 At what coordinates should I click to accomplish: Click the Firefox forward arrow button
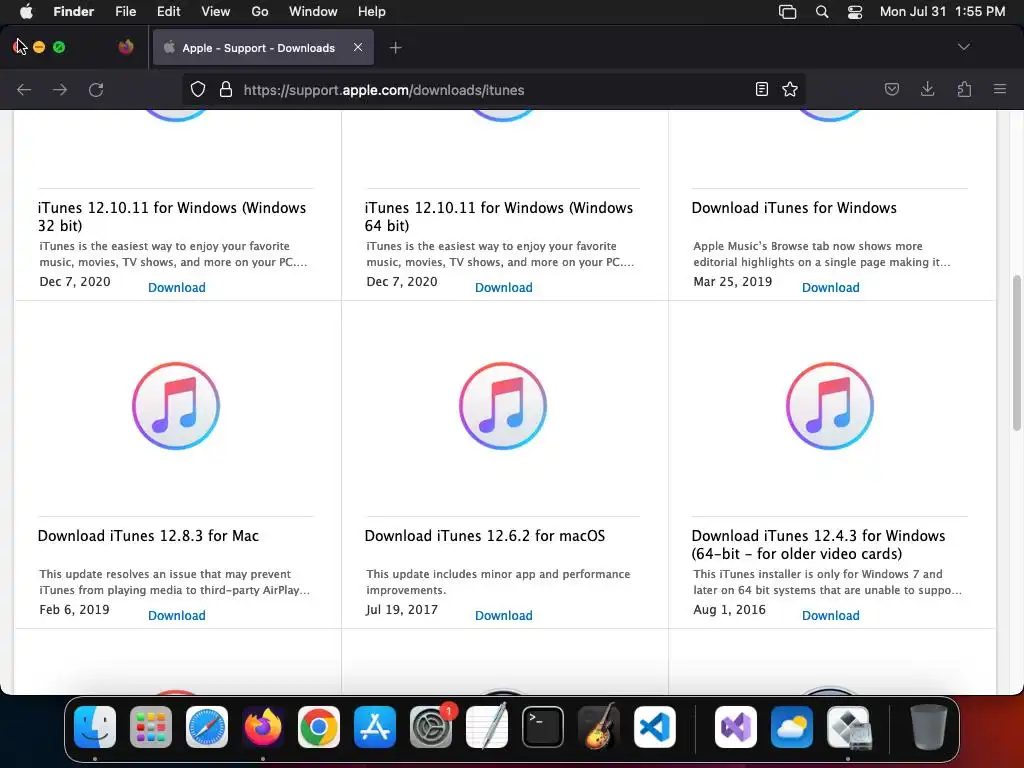(x=60, y=89)
